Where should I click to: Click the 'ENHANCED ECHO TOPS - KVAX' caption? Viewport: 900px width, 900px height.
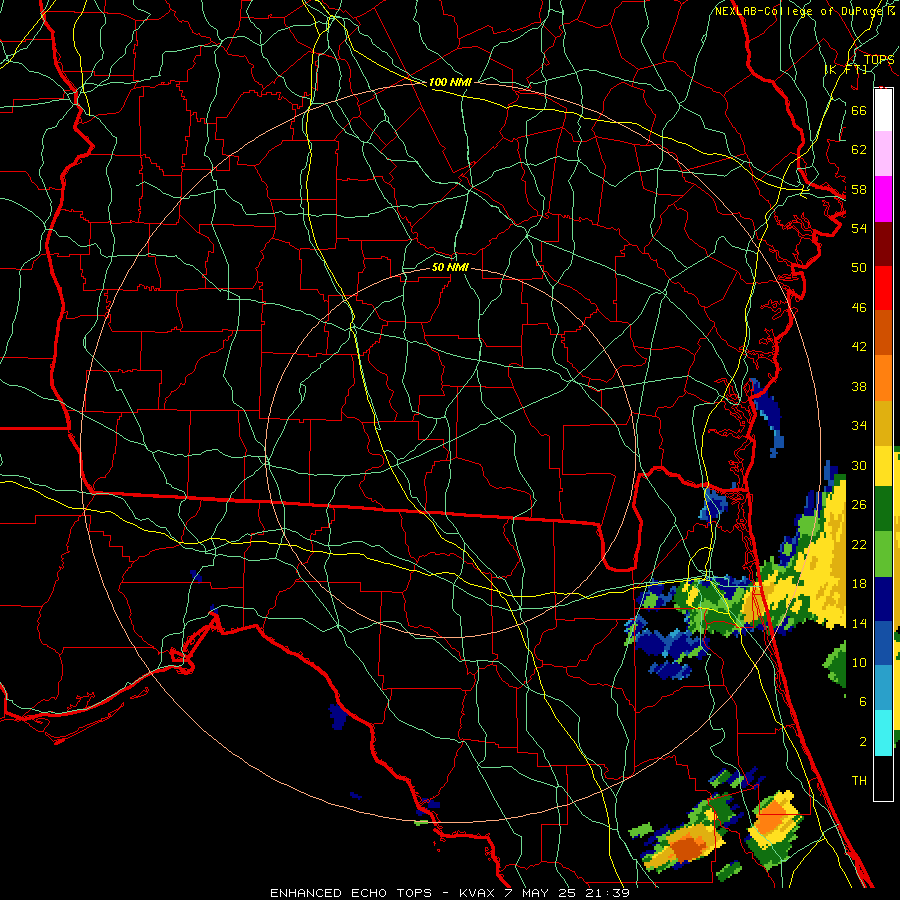[379, 893]
